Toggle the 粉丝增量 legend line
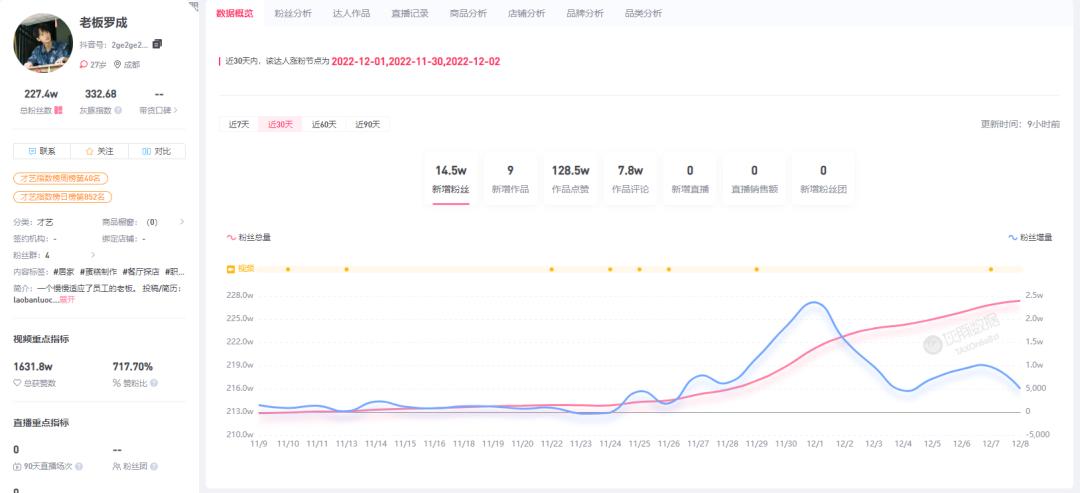 [x=1030, y=237]
